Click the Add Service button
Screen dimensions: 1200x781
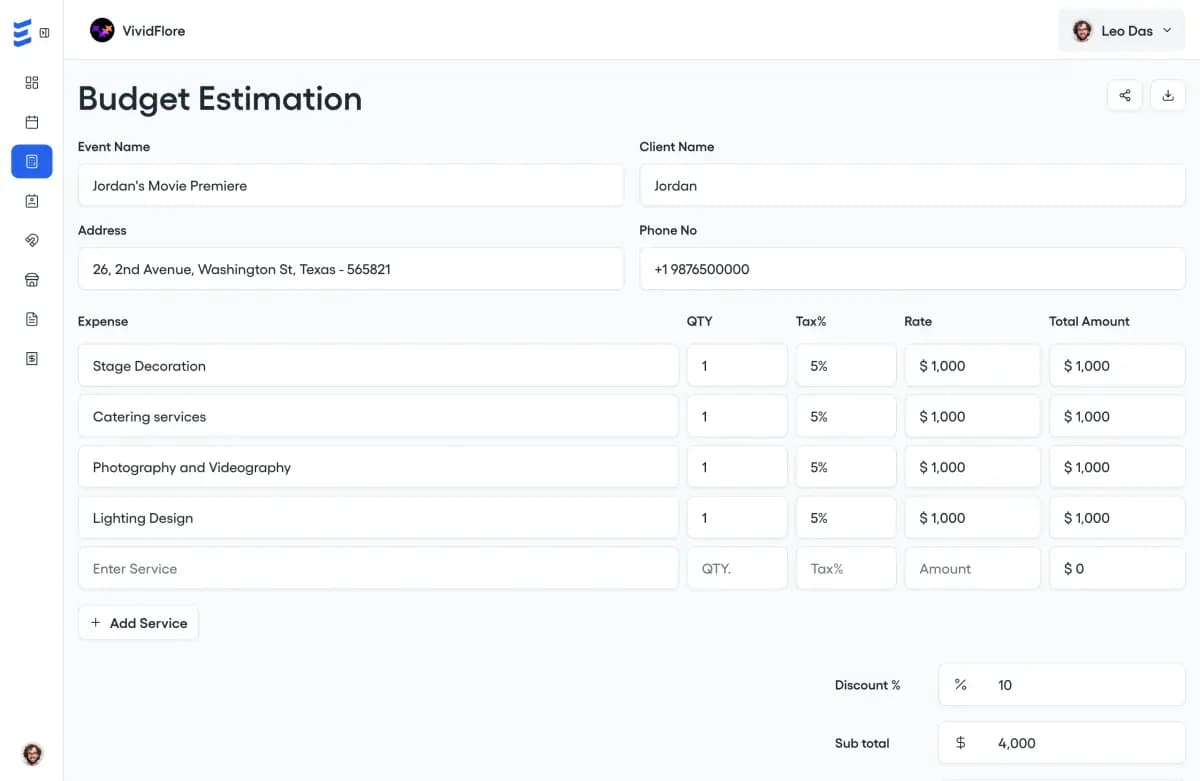[x=138, y=623]
